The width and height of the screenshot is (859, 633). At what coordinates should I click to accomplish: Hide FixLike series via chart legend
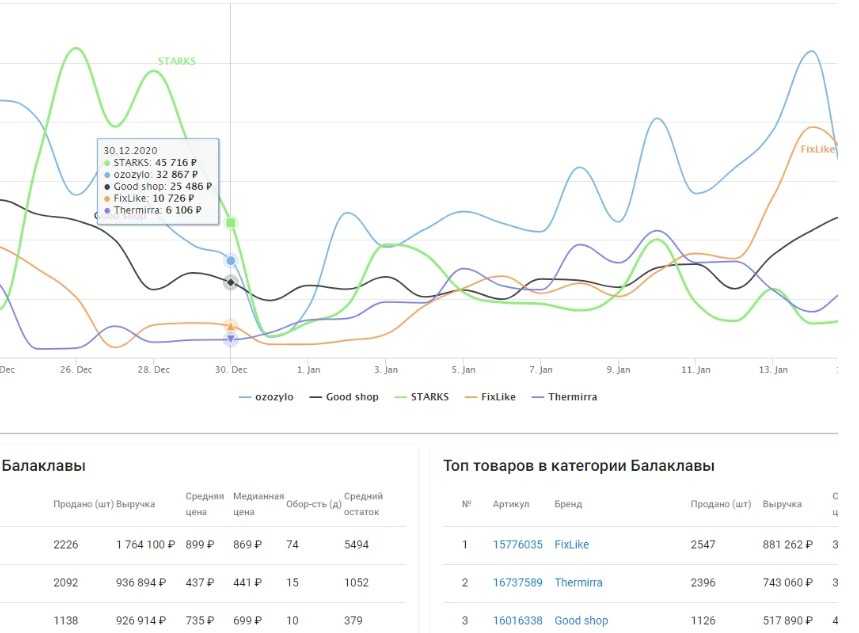pos(490,397)
